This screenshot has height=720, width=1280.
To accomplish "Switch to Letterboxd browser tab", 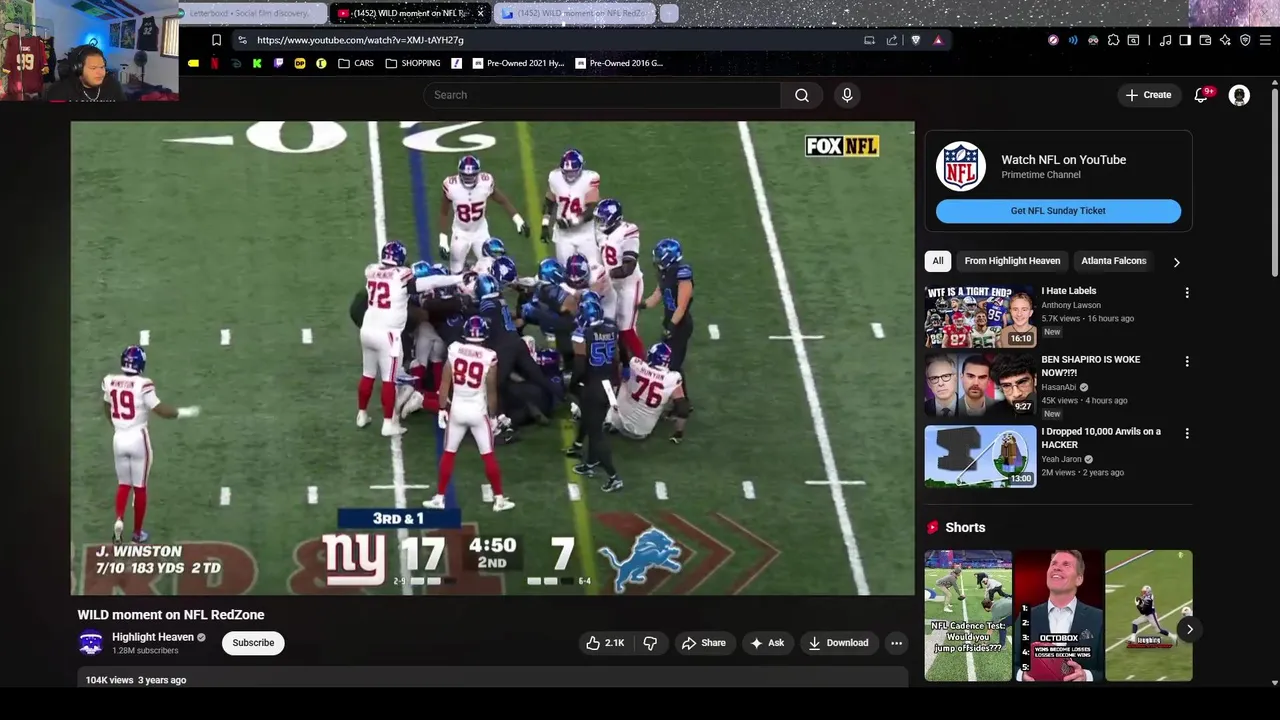I will click(x=254, y=13).
